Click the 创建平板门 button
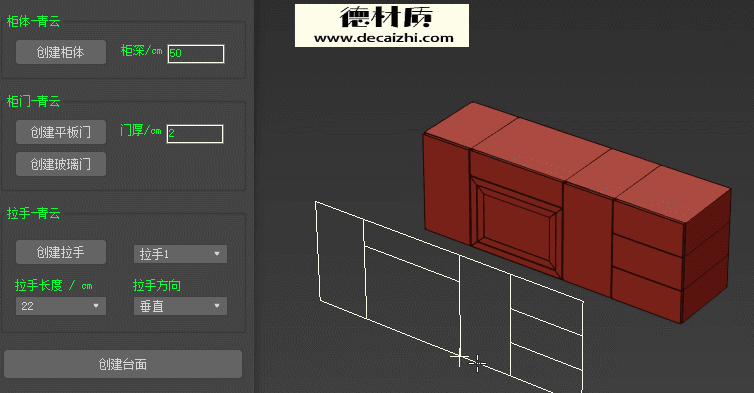754x393 pixels. pyautogui.click(x=61, y=132)
